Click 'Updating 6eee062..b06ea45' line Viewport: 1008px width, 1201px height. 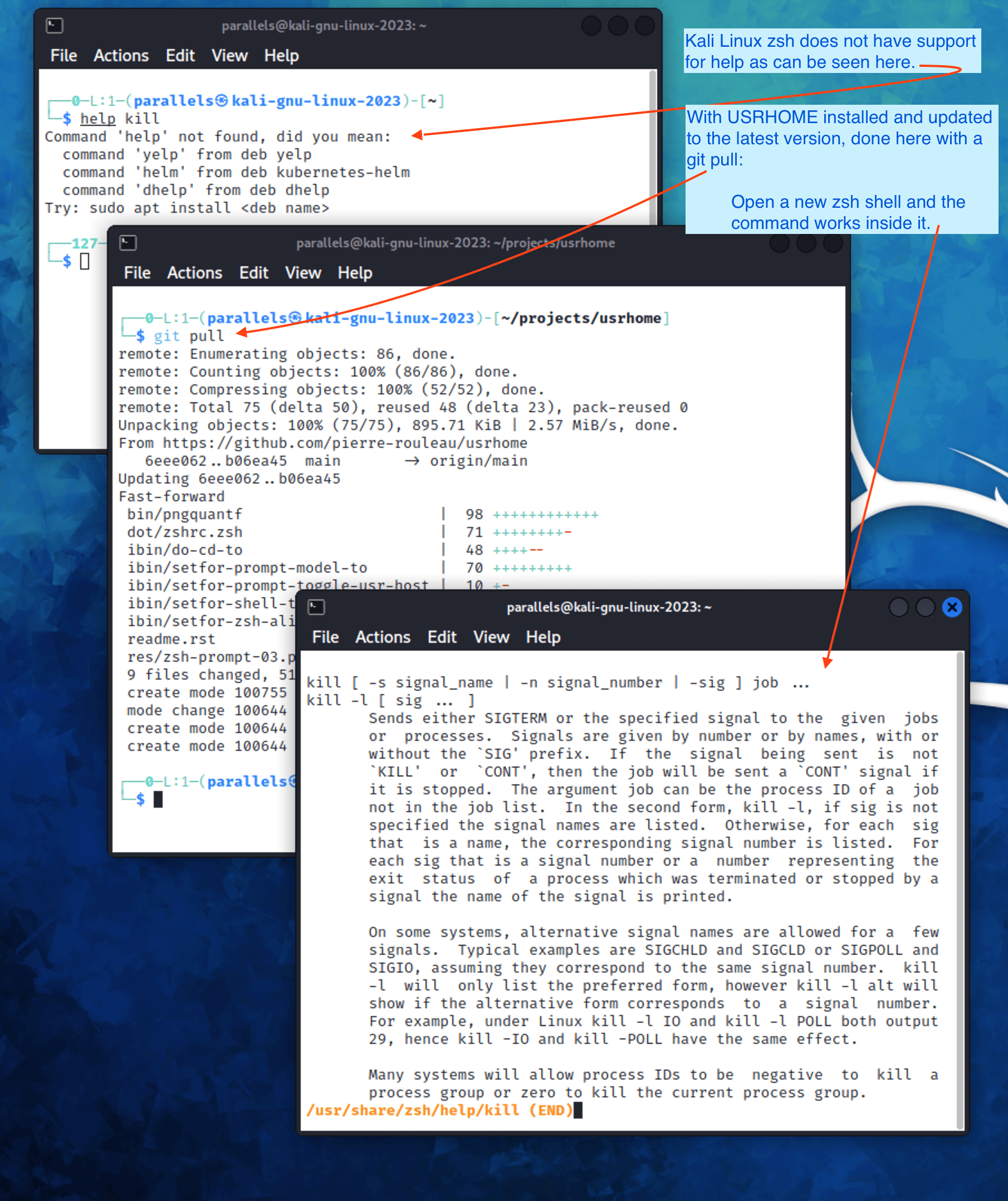coord(229,479)
